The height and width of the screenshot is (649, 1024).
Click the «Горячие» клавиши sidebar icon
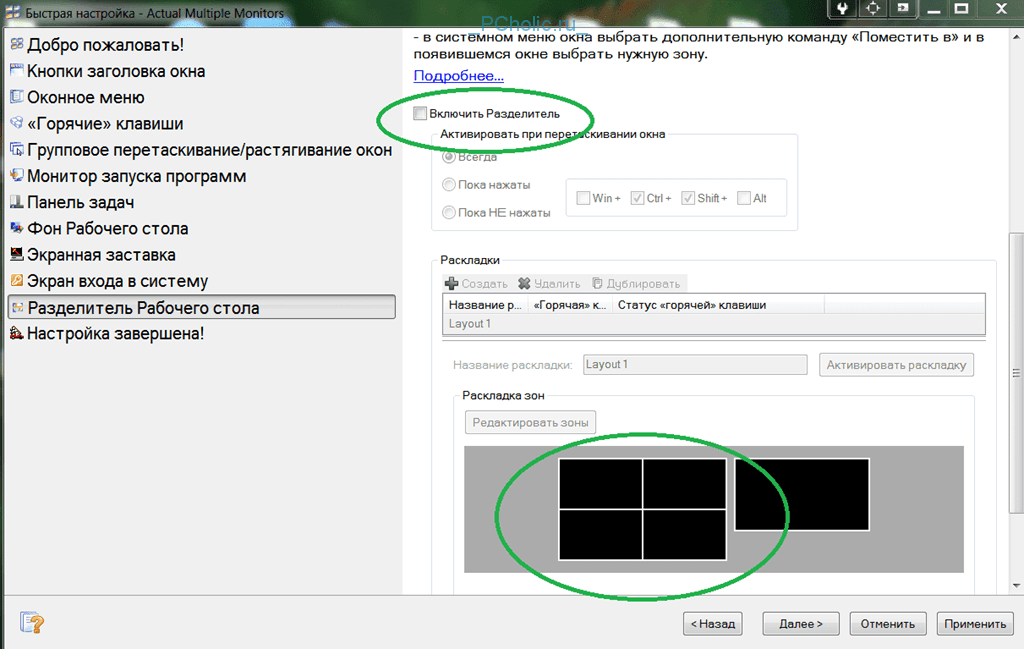17,123
